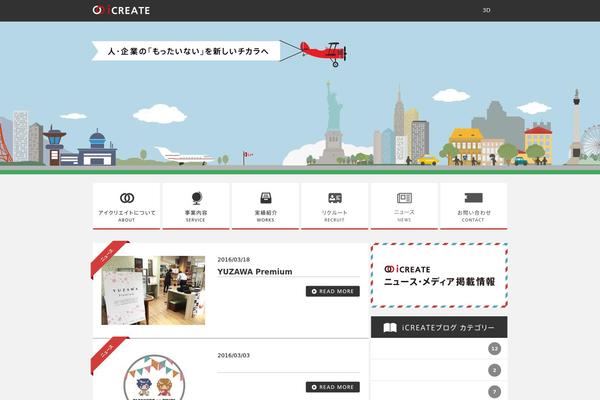Select blog category with count 7
The height and width of the screenshot is (400, 600).
click(x=439, y=391)
